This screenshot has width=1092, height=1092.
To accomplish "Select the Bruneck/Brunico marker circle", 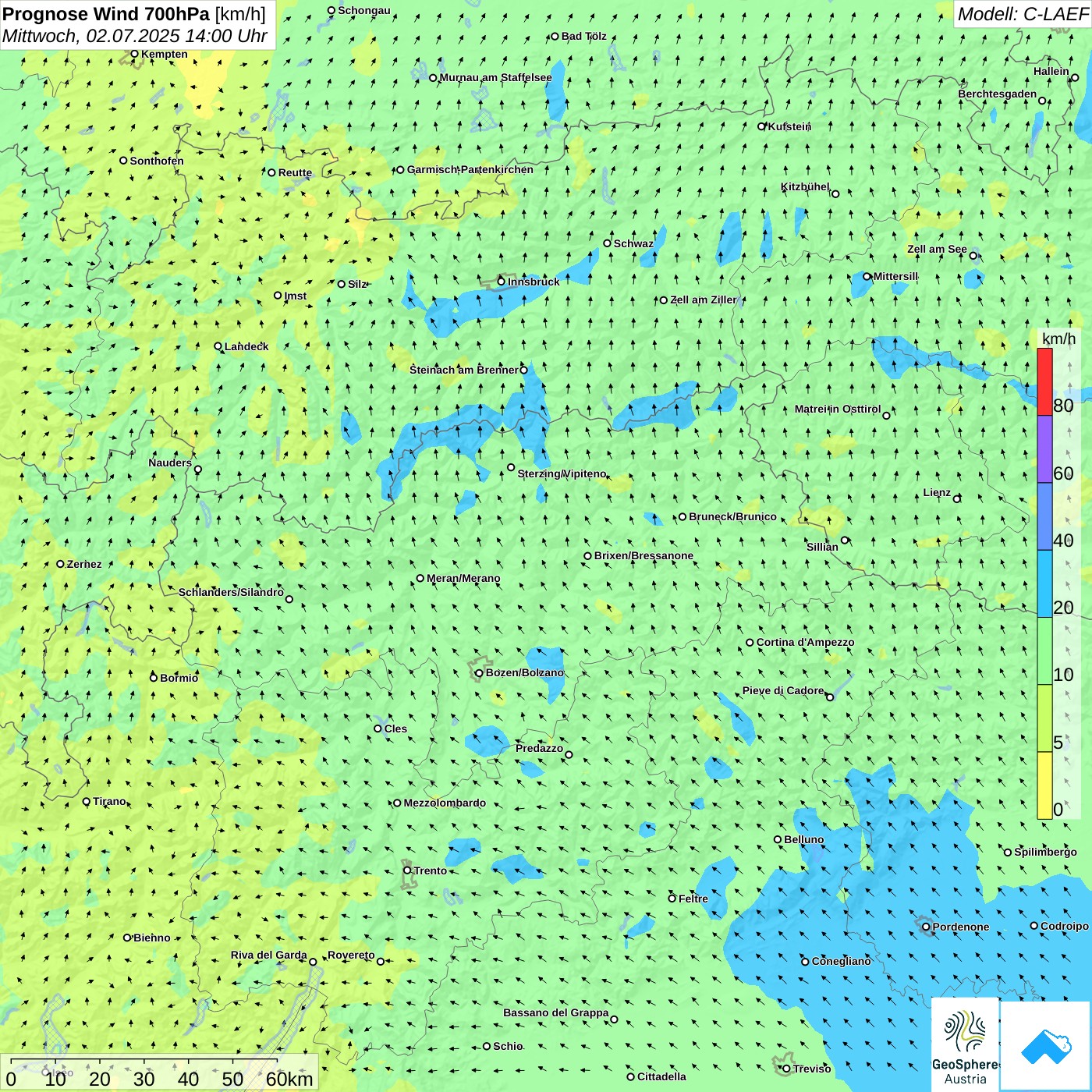I will (x=682, y=516).
